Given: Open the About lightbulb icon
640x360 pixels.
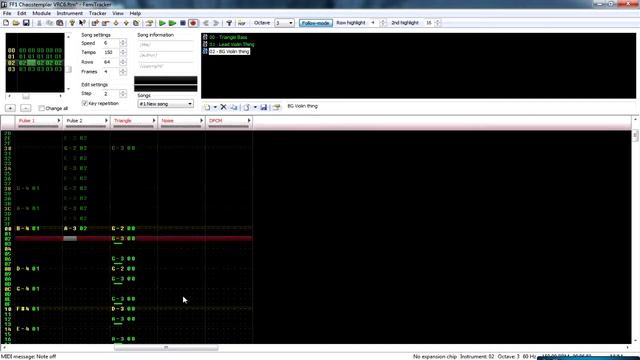Looking at the screenshot, I should [72, 23].
